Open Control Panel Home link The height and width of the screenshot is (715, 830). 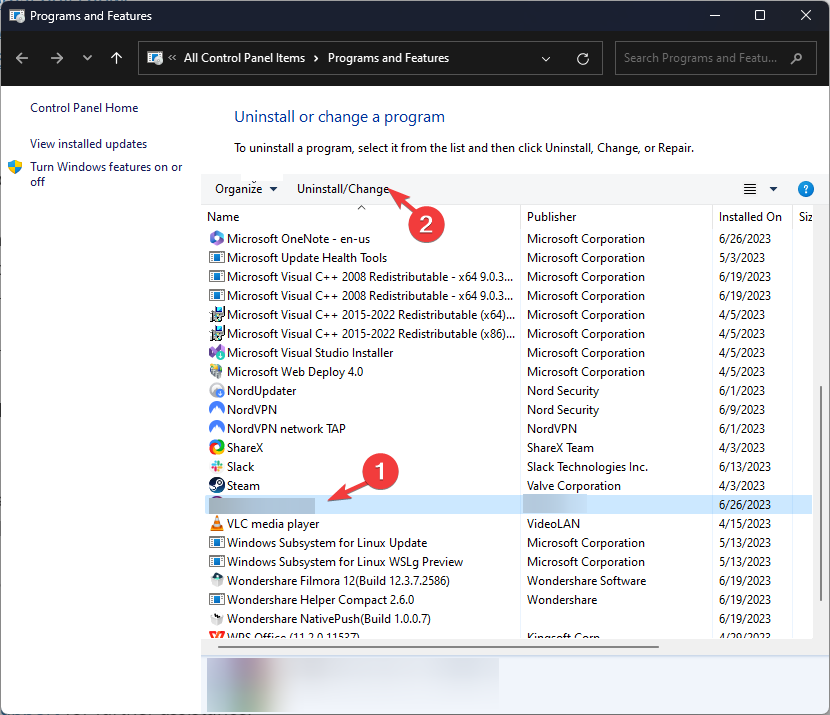pyautogui.click(x=84, y=108)
